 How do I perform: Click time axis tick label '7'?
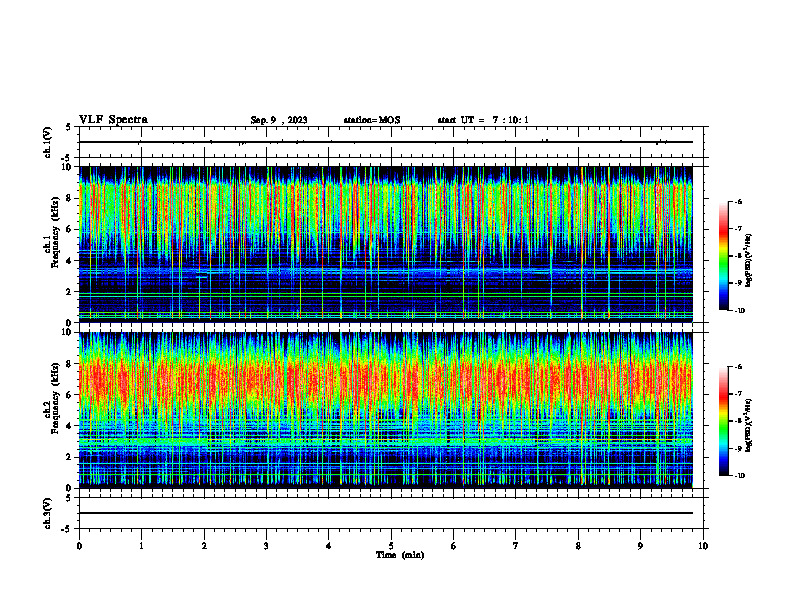pyautogui.click(x=516, y=546)
